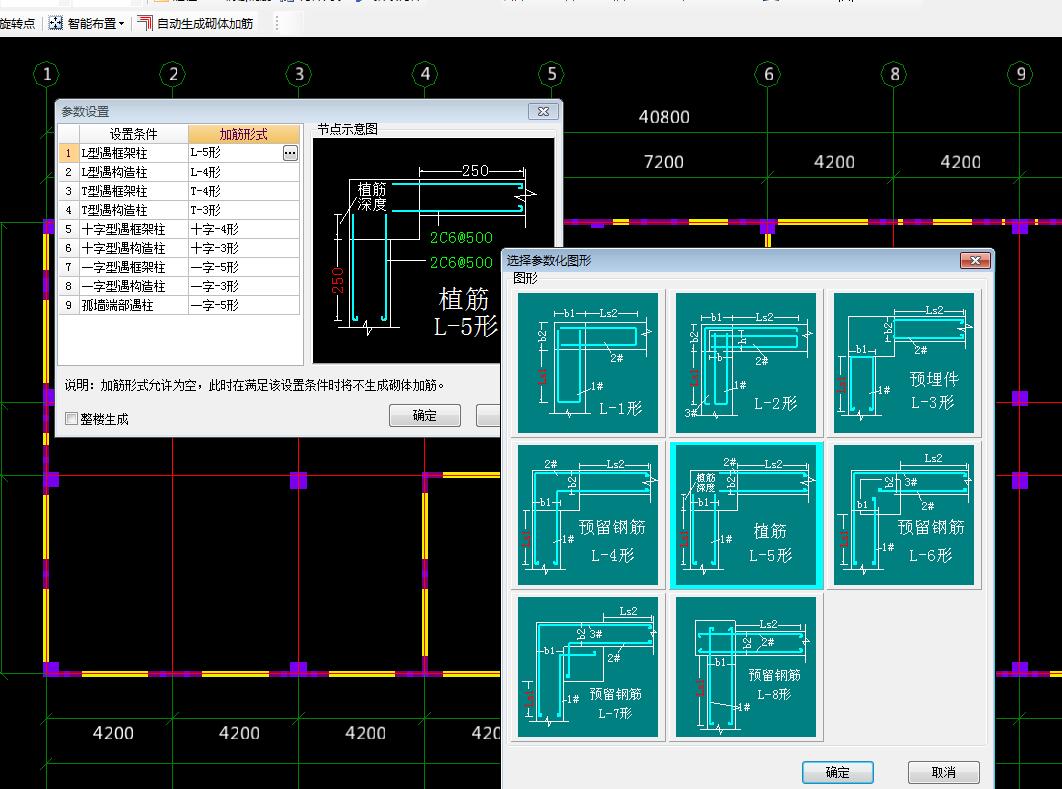1062x789 pixels.
Task: Choose the 预留钢筋 L-4形 thumbnail
Action: tap(588, 515)
